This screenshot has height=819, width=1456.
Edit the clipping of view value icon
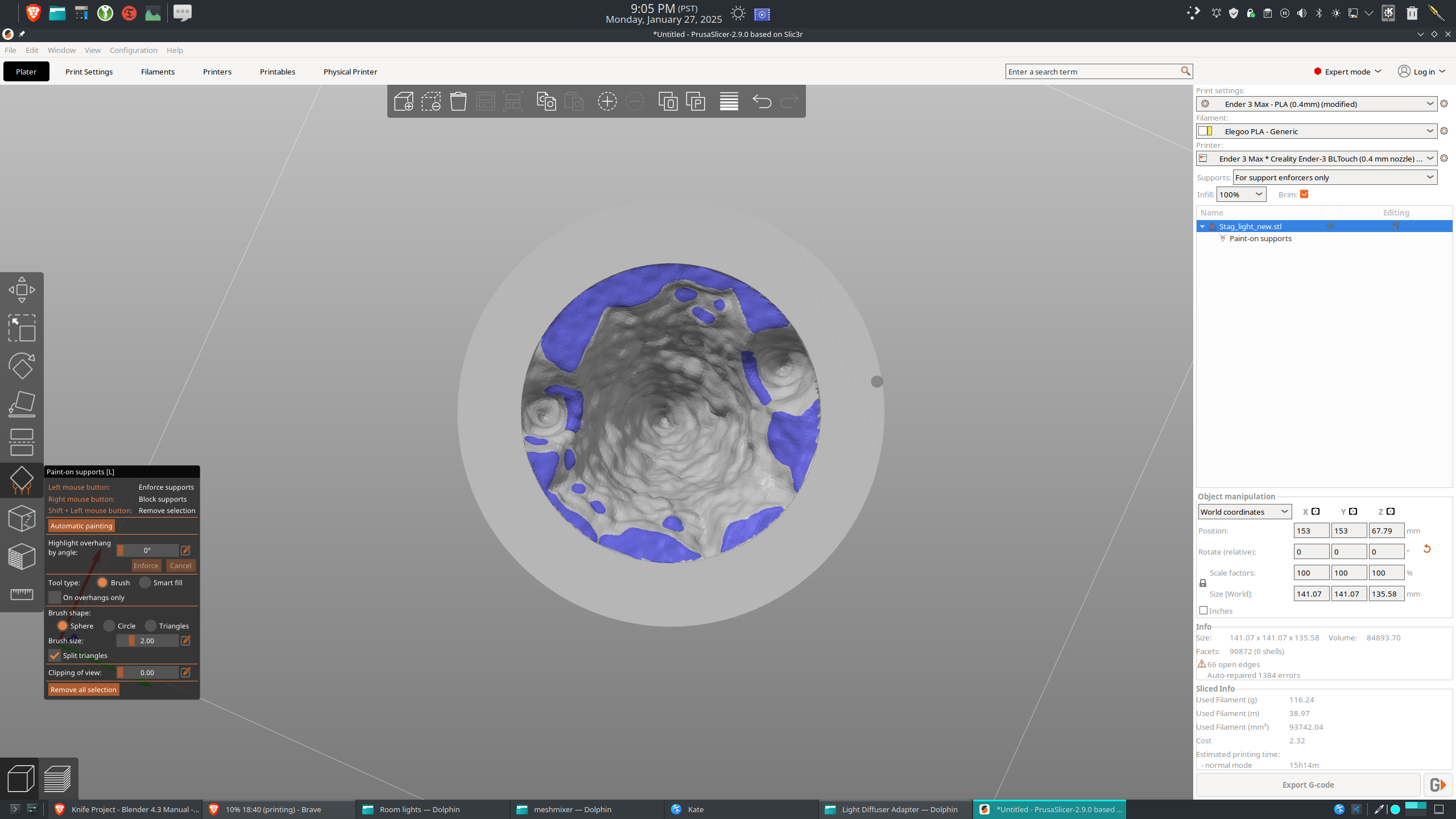185,672
